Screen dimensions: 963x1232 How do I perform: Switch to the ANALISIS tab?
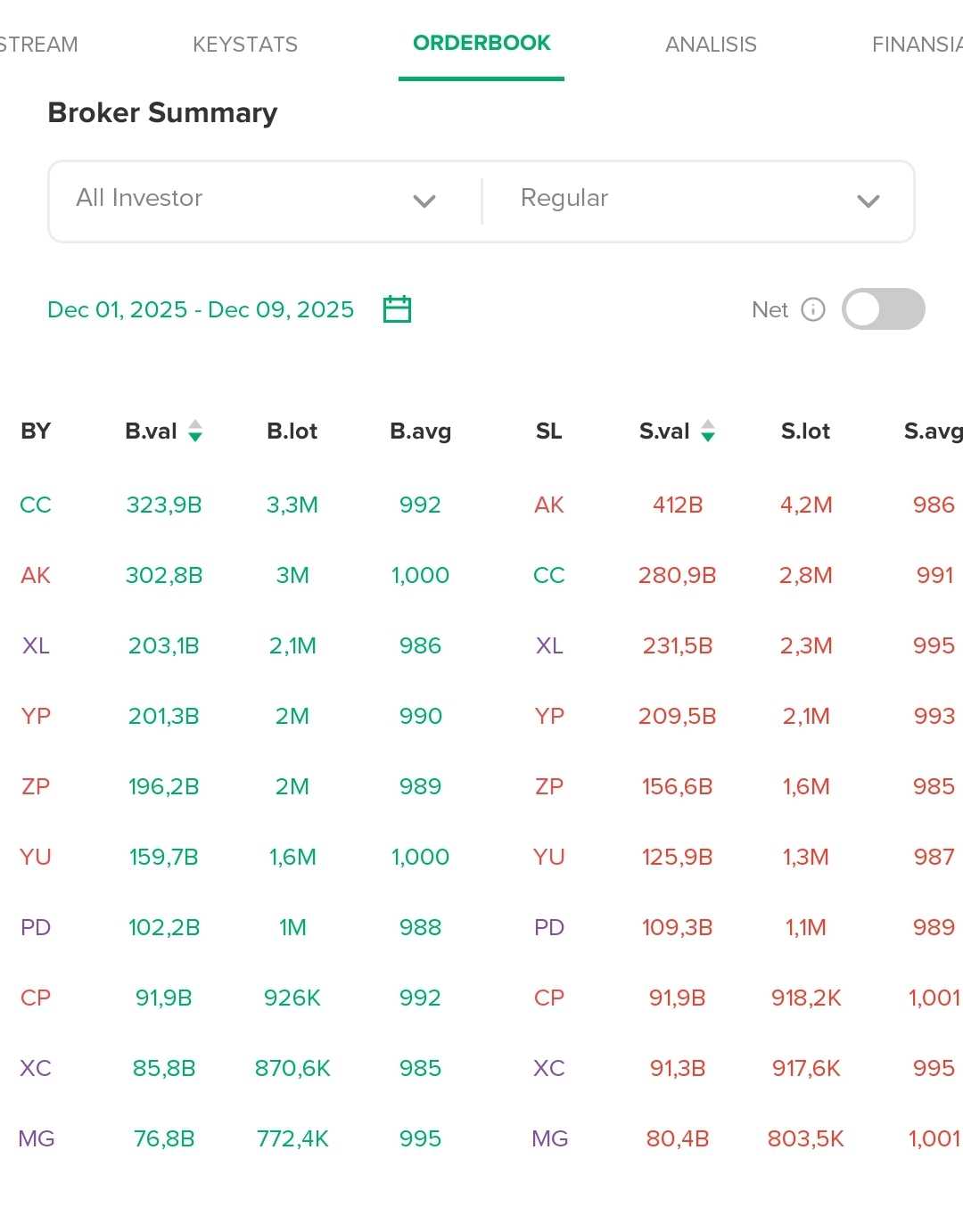[x=711, y=45]
